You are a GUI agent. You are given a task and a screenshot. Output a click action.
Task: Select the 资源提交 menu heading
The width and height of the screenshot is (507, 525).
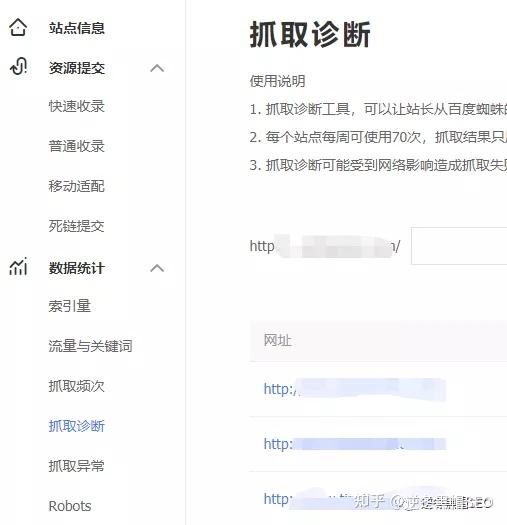[77, 68]
